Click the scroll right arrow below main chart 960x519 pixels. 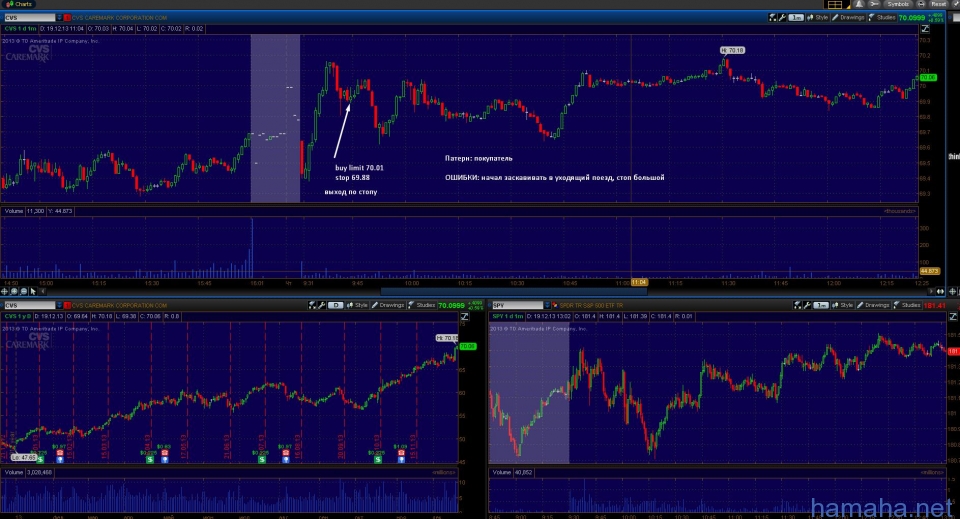(931, 291)
